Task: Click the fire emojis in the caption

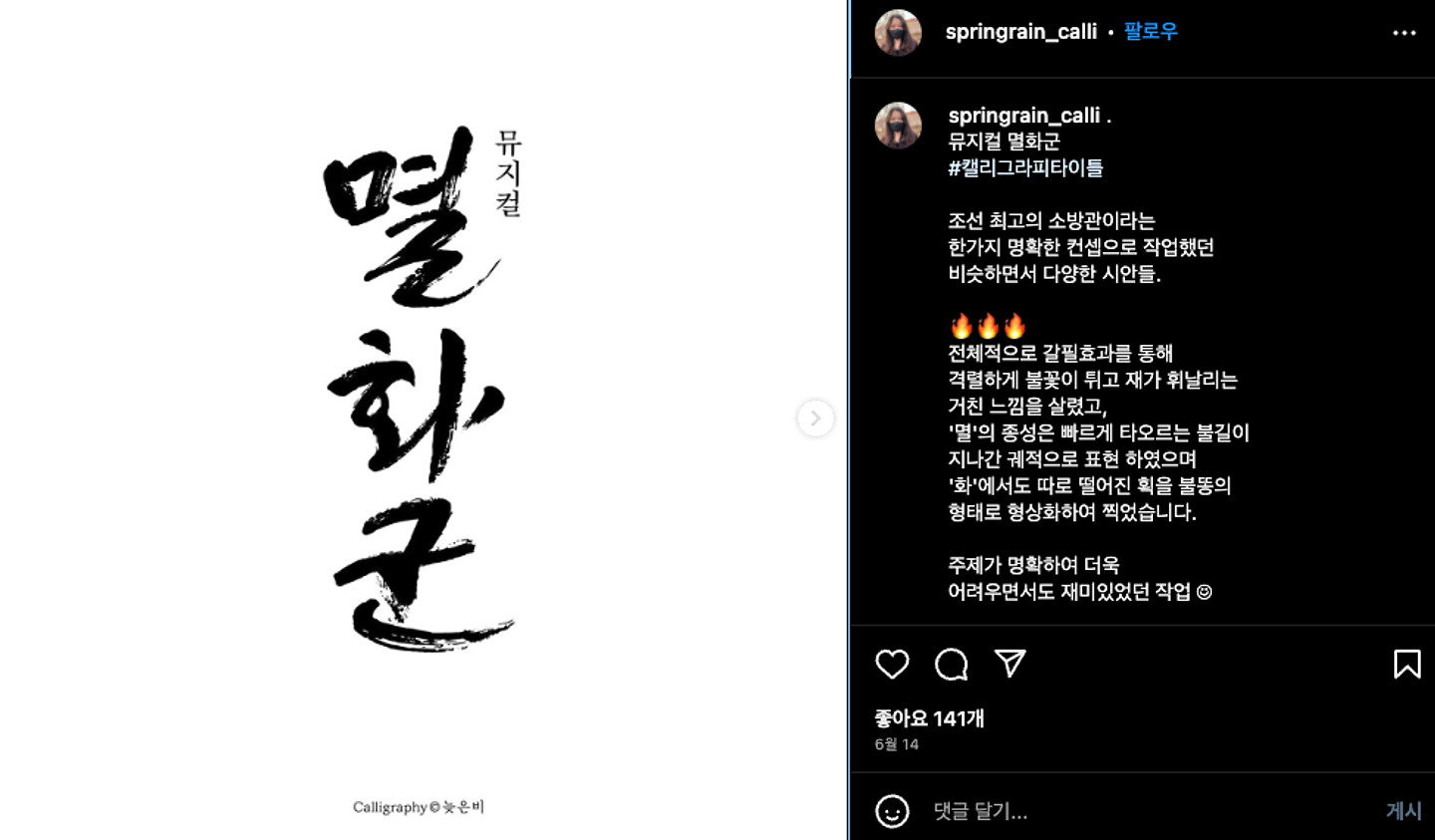Action: (x=988, y=326)
